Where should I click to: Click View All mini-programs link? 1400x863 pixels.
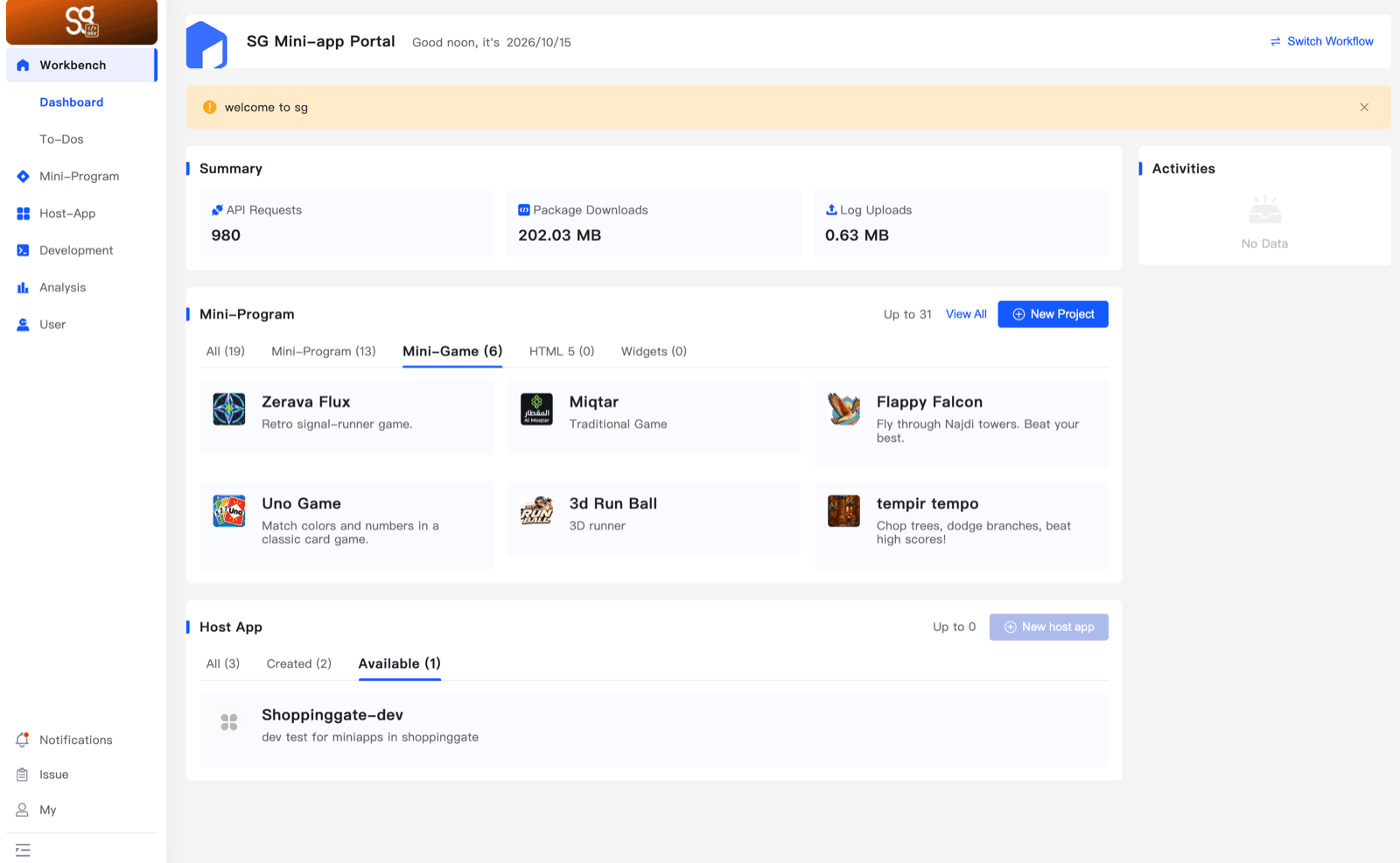966,314
